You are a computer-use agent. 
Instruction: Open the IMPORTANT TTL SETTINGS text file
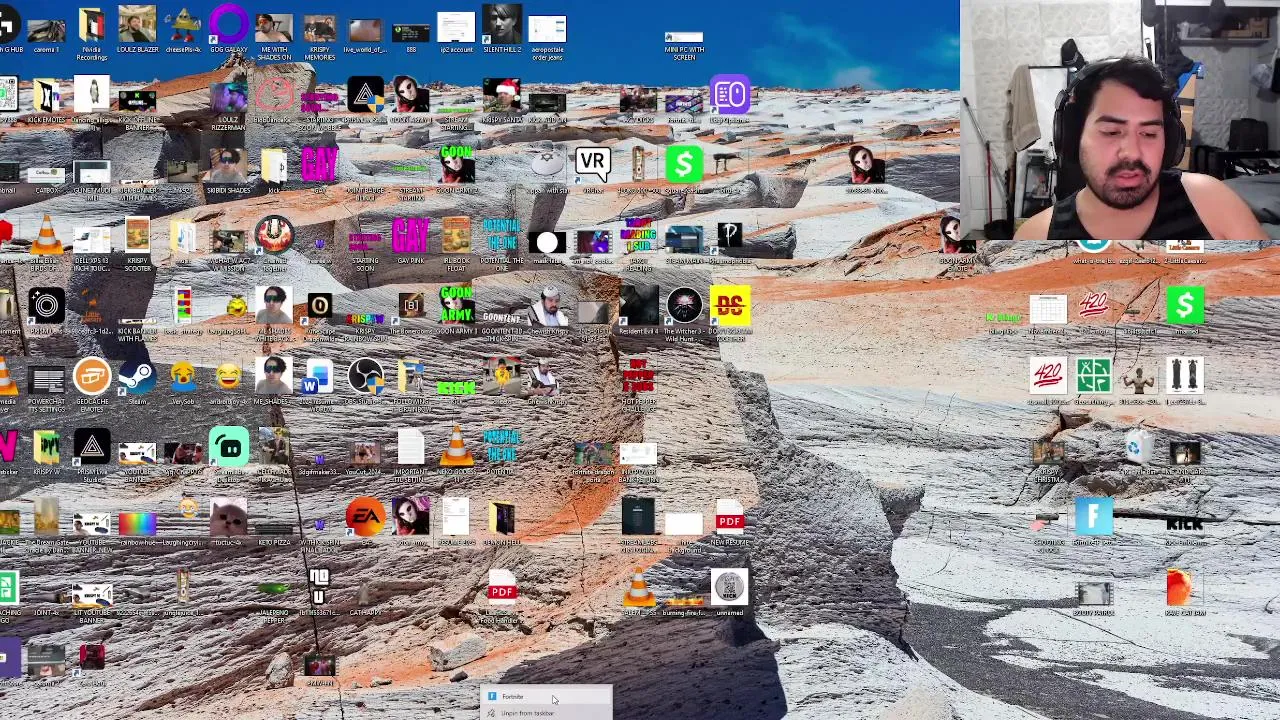click(410, 448)
